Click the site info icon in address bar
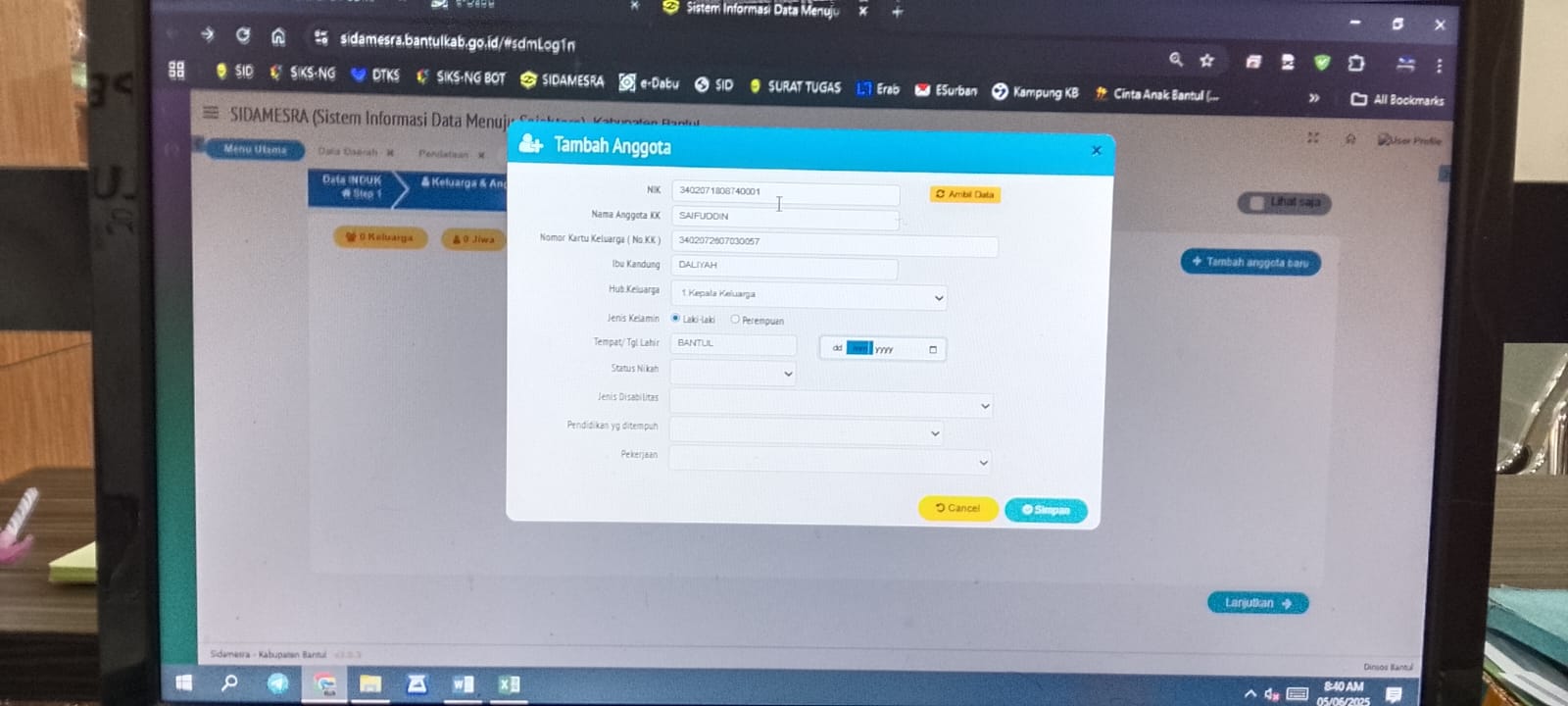 [320, 37]
